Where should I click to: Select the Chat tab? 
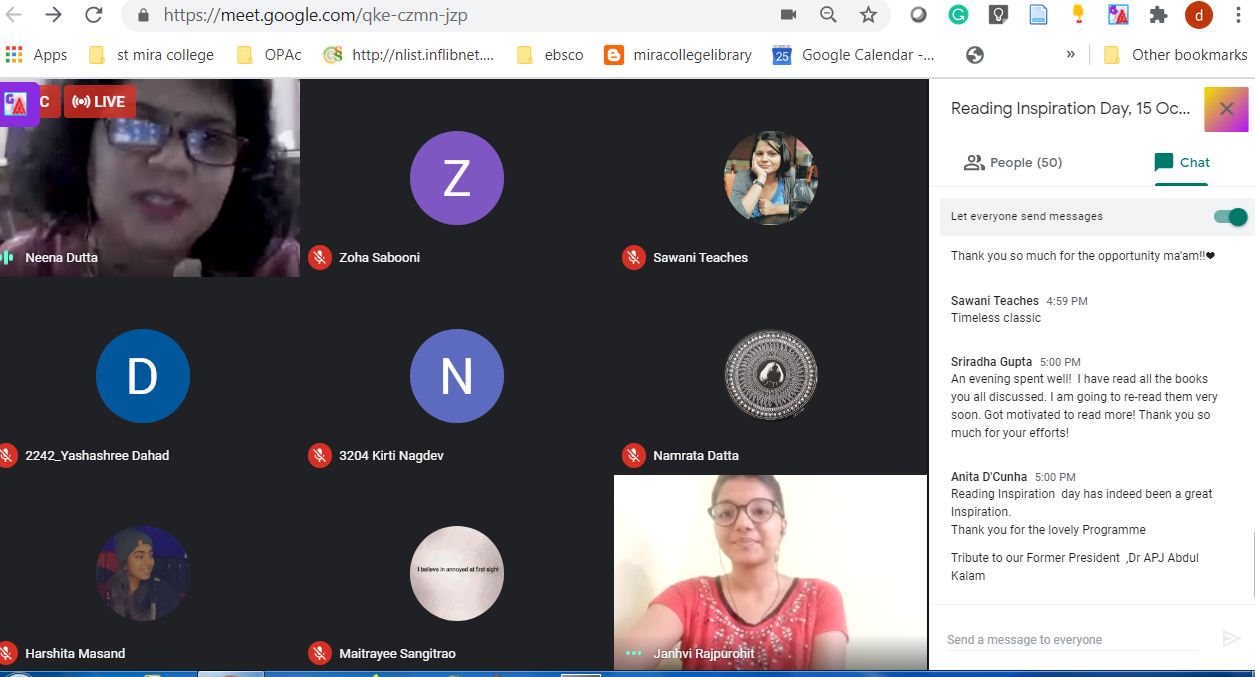click(x=1181, y=162)
